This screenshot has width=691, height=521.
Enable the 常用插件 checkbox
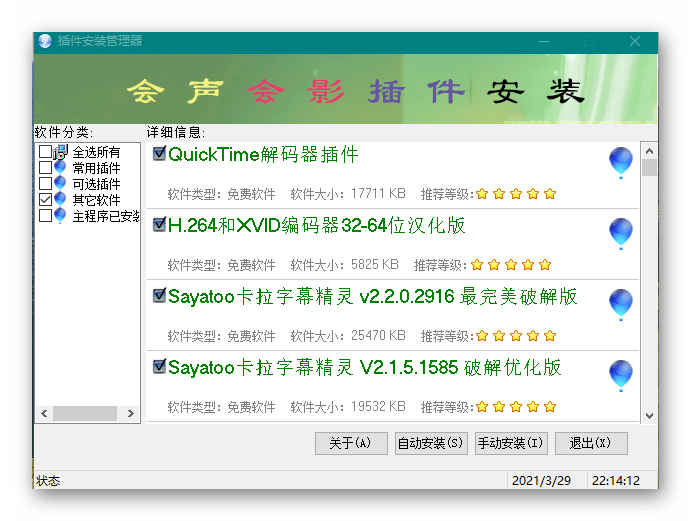(45, 167)
